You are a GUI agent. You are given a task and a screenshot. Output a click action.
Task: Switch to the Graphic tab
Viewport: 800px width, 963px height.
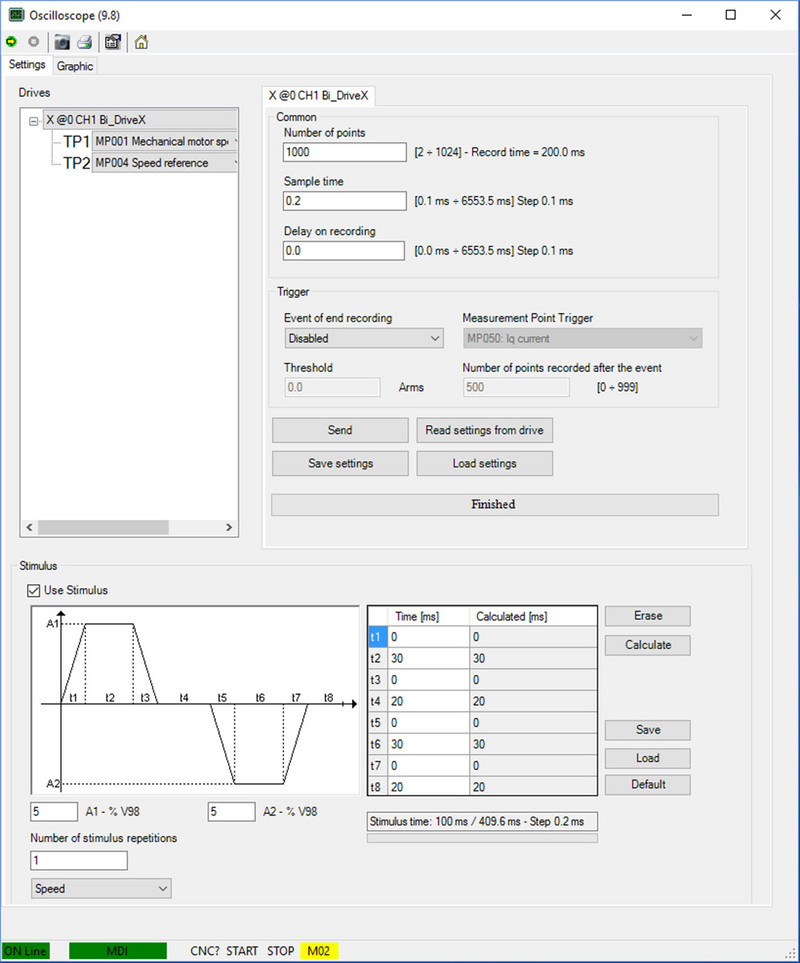(75, 66)
